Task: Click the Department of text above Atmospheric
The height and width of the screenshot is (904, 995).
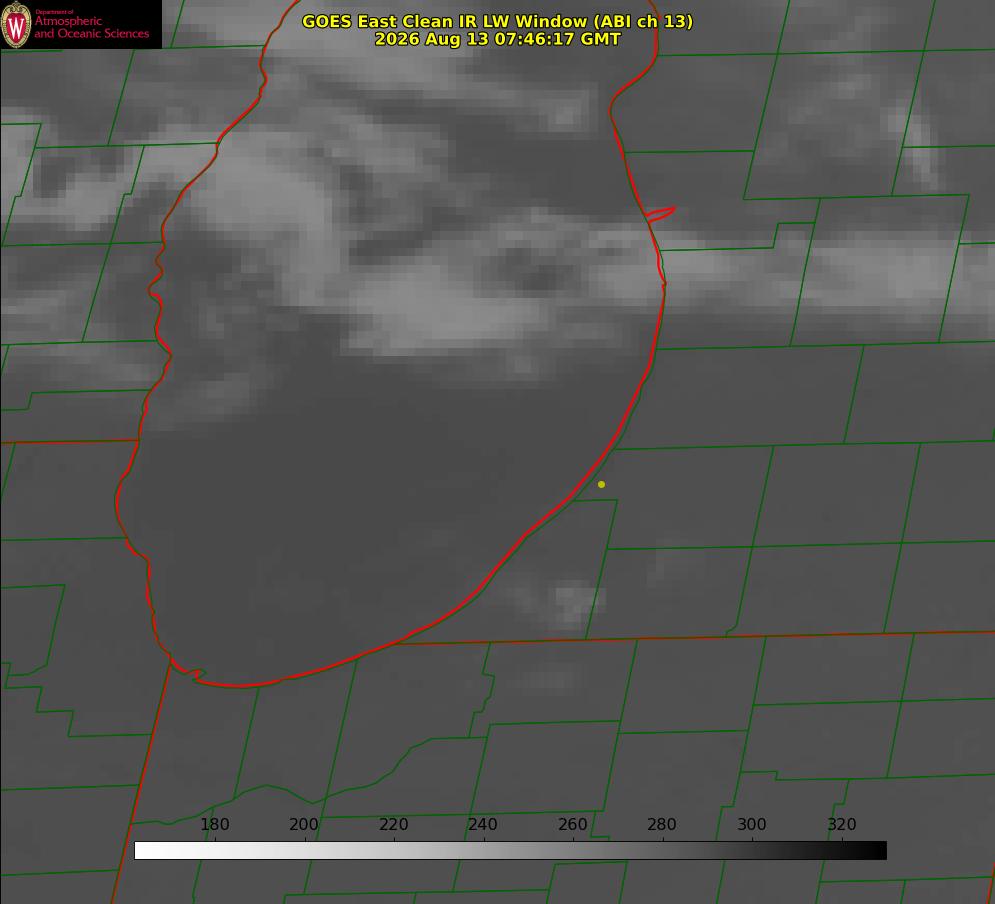Action: pos(54,11)
